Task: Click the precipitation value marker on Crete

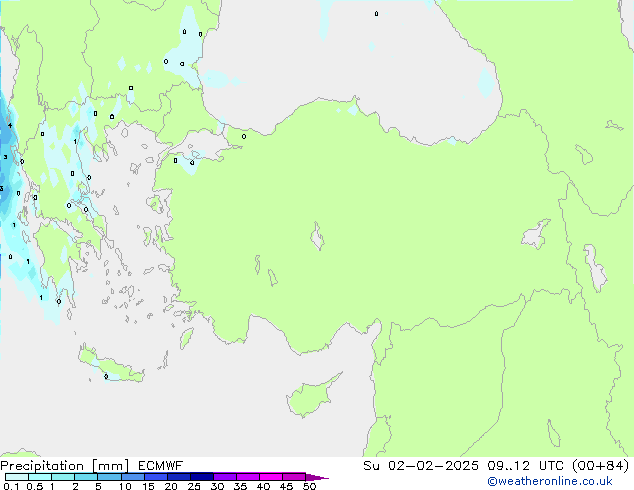Action: (x=106, y=377)
